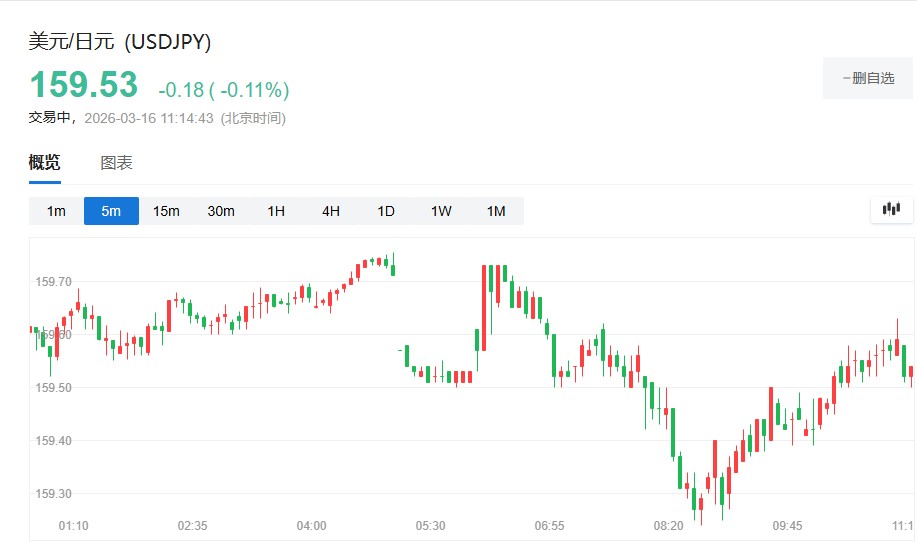Select the 1m timeframe
Screen dimensions: 917x542
[x=56, y=211]
